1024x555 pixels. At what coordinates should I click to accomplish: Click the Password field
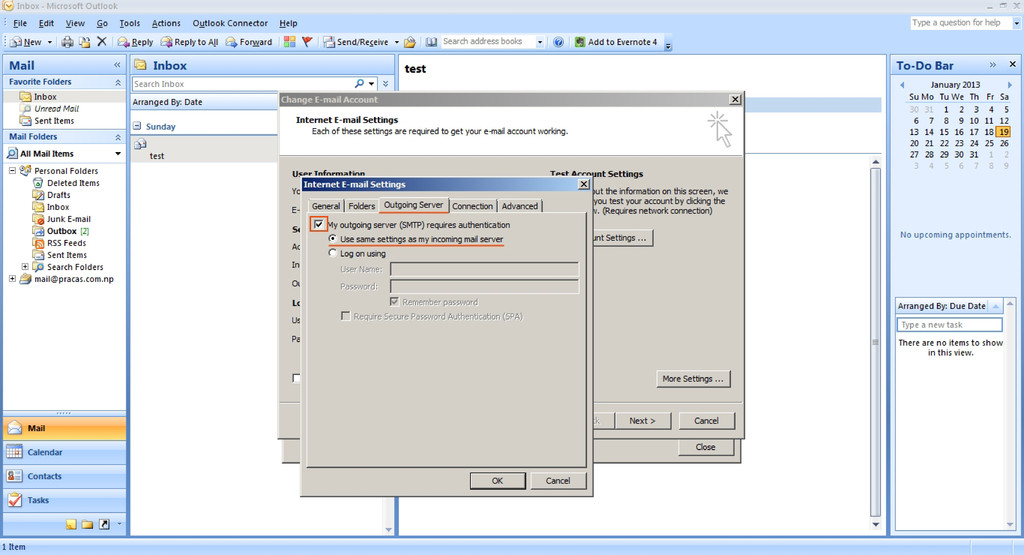pos(484,286)
